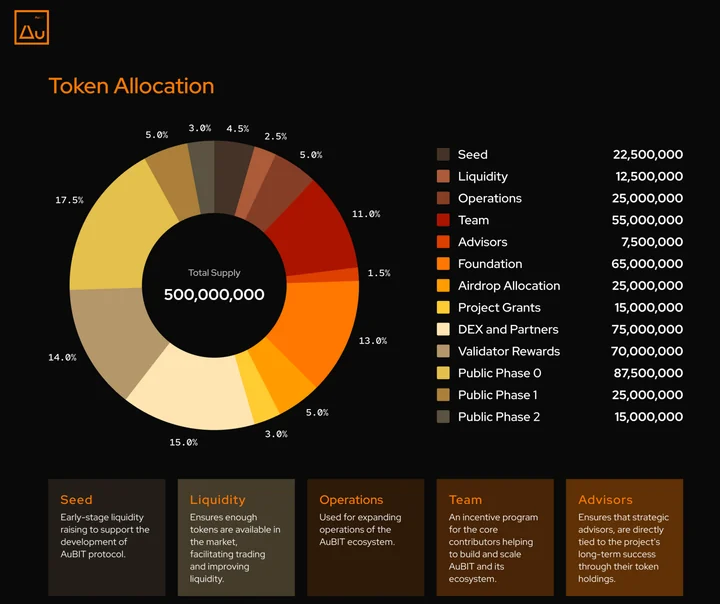720x604 pixels.
Task: Click the 75,000,000 DEX and Partners amount
Action: point(647,329)
